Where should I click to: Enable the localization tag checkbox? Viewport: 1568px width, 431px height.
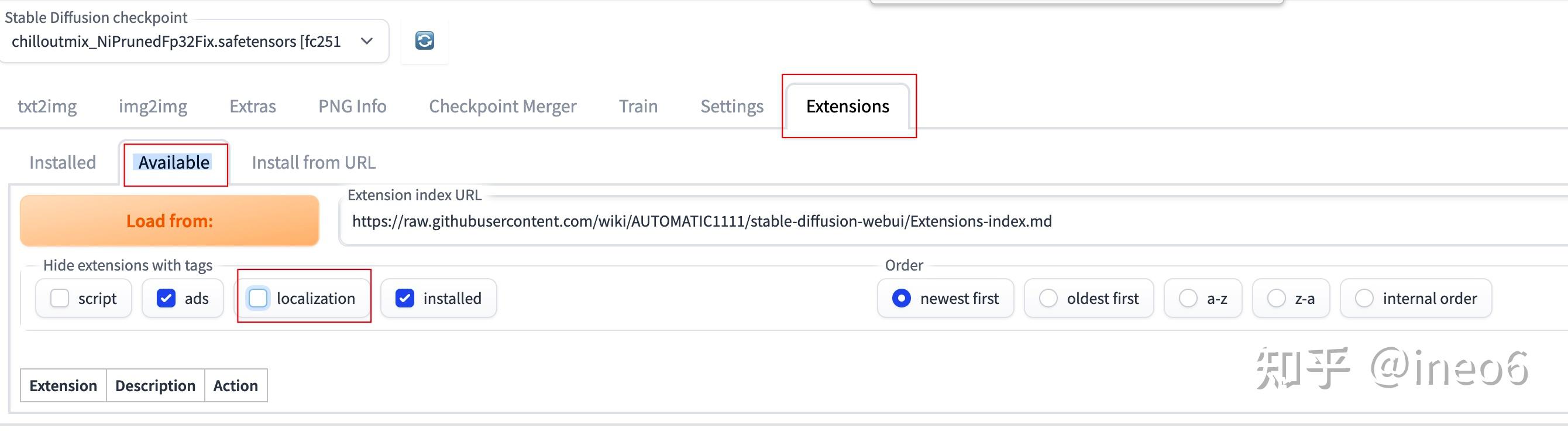(x=258, y=298)
